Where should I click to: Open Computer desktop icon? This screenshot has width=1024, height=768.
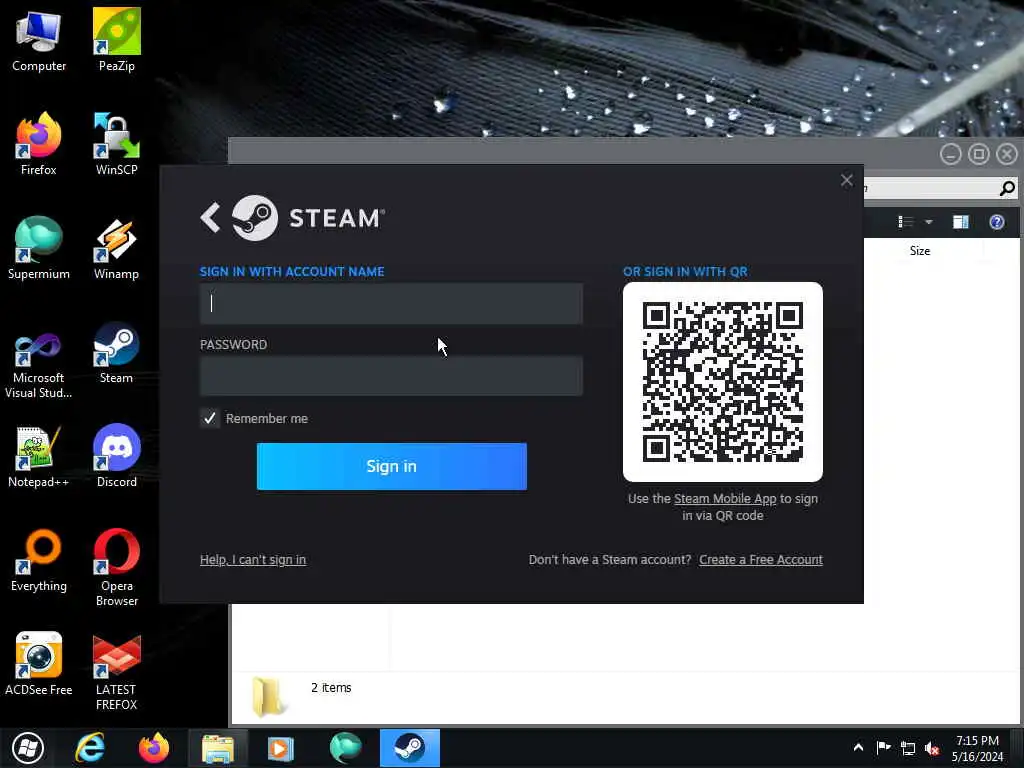point(39,40)
